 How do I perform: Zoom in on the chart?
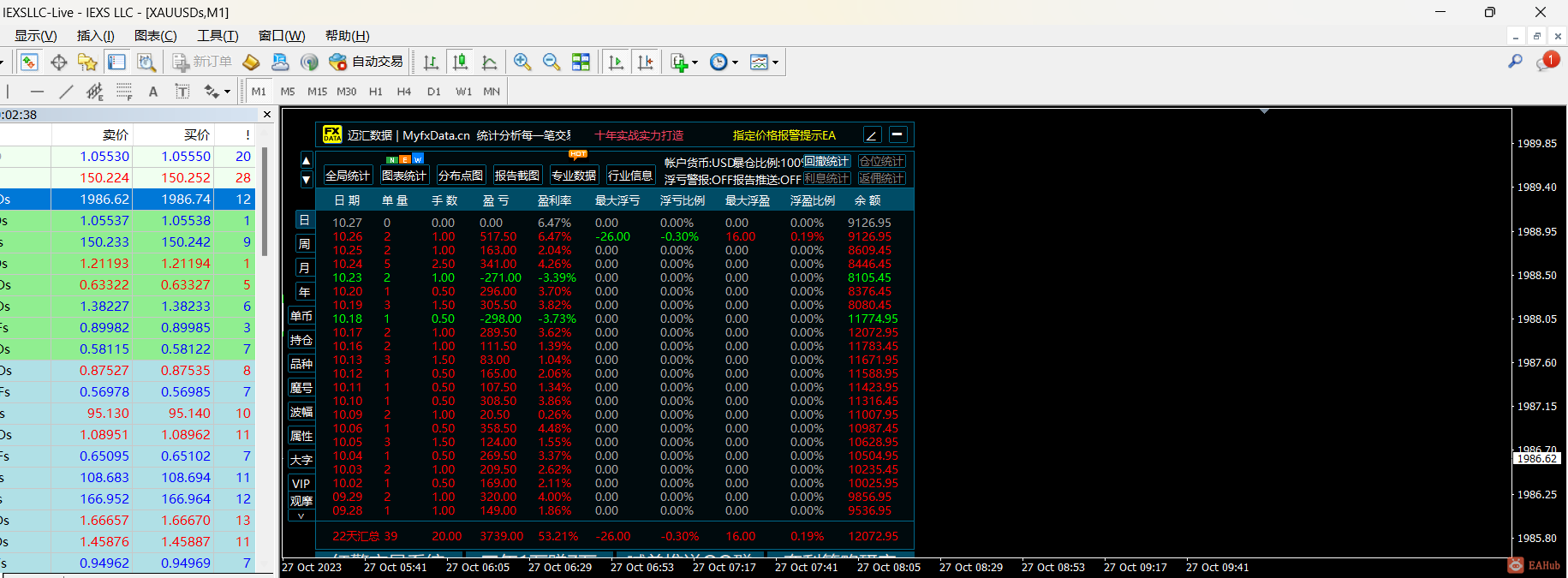pyautogui.click(x=522, y=62)
